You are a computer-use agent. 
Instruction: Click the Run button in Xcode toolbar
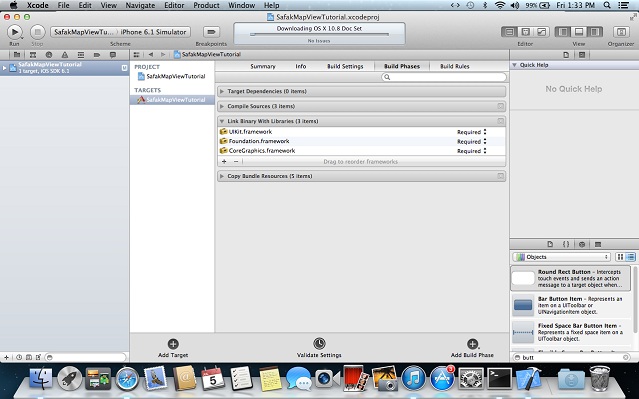click(14, 32)
